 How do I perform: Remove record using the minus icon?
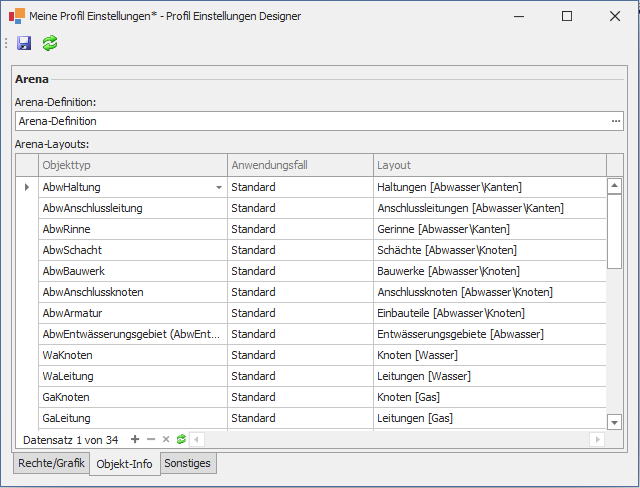pyautogui.click(x=151, y=439)
